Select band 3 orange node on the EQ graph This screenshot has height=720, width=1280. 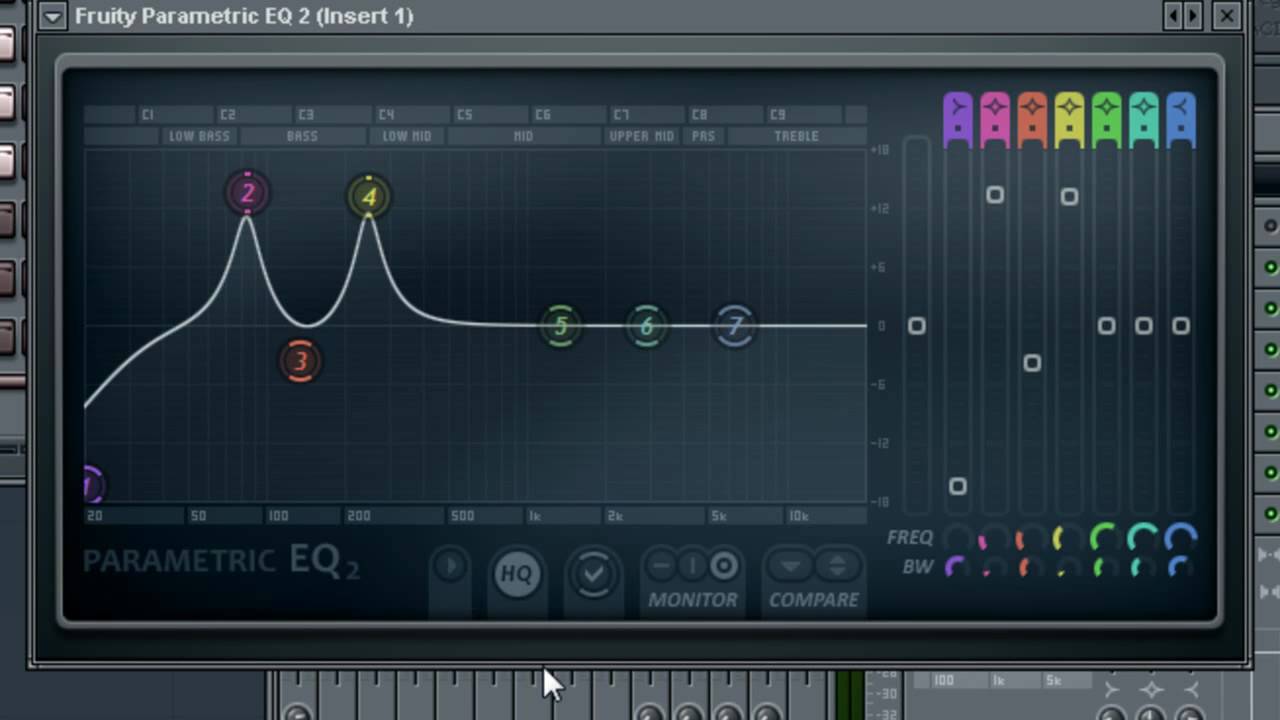pos(299,362)
